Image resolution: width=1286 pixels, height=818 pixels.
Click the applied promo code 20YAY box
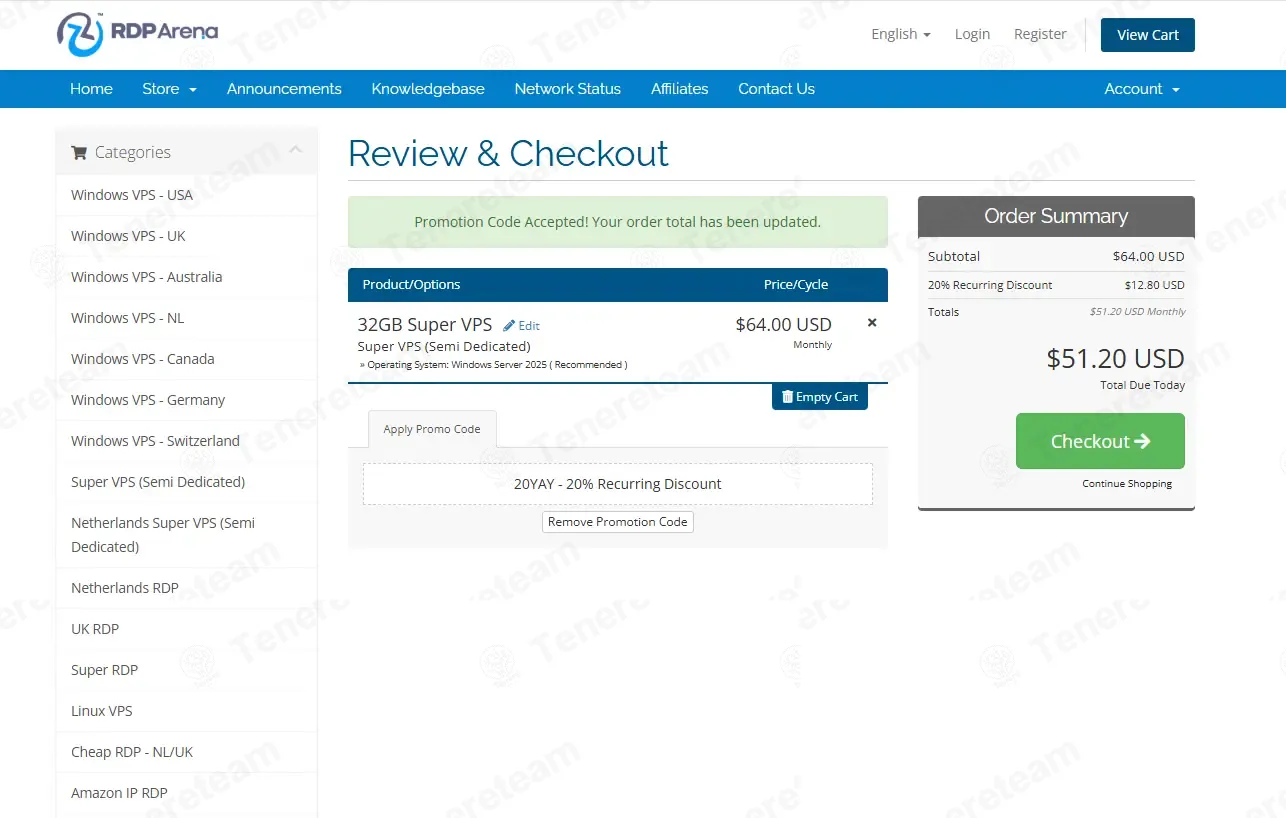point(618,484)
